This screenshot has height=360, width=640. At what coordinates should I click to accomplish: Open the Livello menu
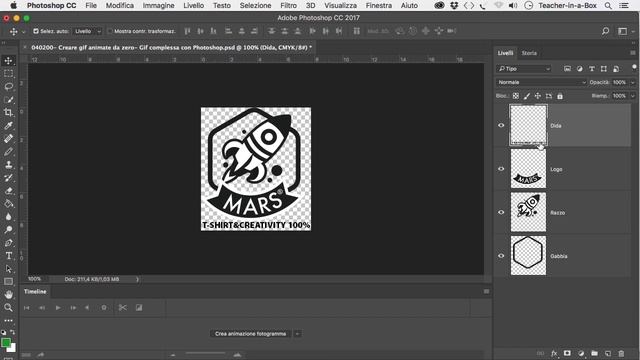(193, 5)
